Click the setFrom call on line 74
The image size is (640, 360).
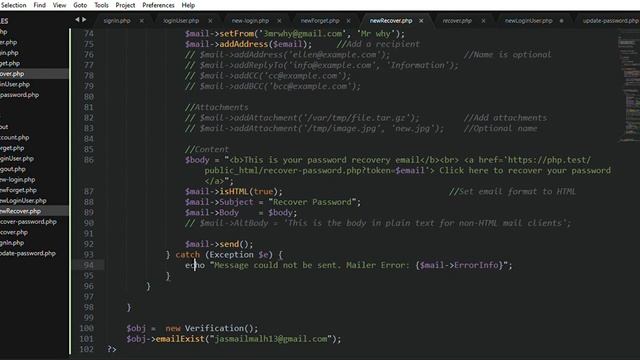[x=295, y=34]
